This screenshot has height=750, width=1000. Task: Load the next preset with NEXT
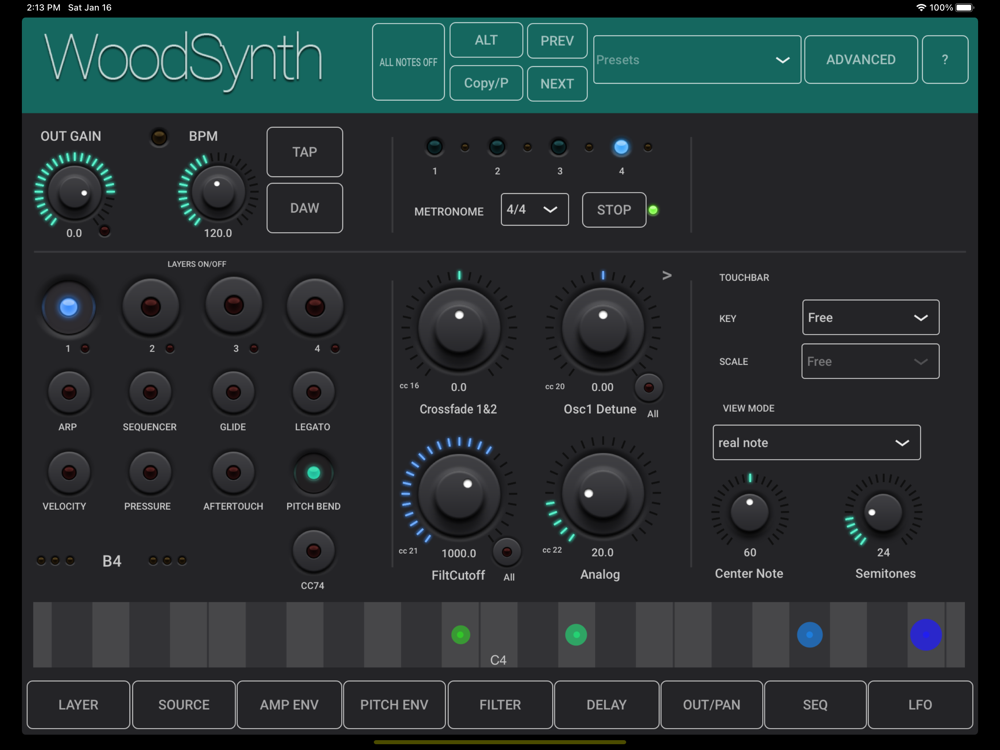tap(557, 84)
